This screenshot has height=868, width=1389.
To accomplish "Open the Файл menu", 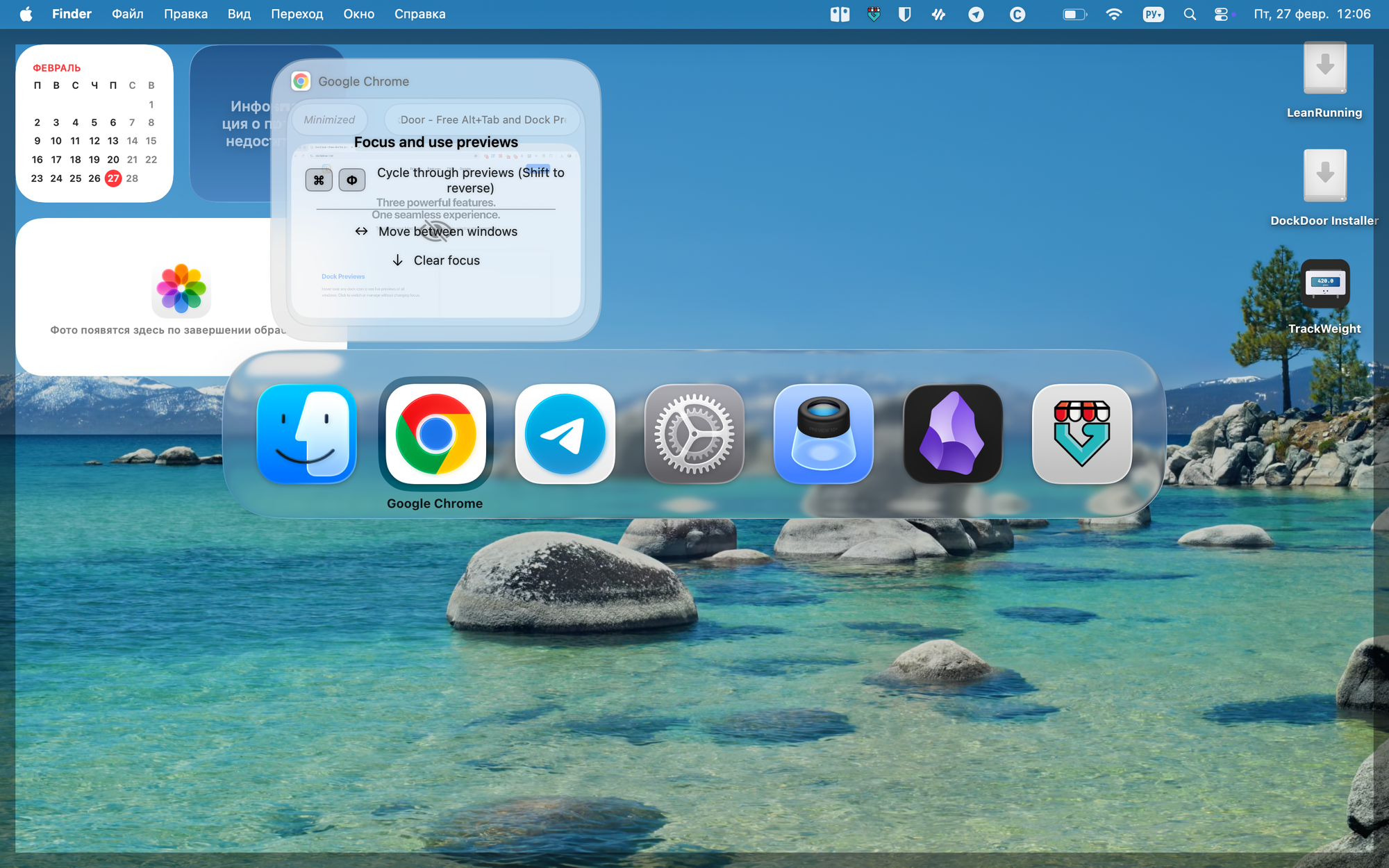I will 127,15.
